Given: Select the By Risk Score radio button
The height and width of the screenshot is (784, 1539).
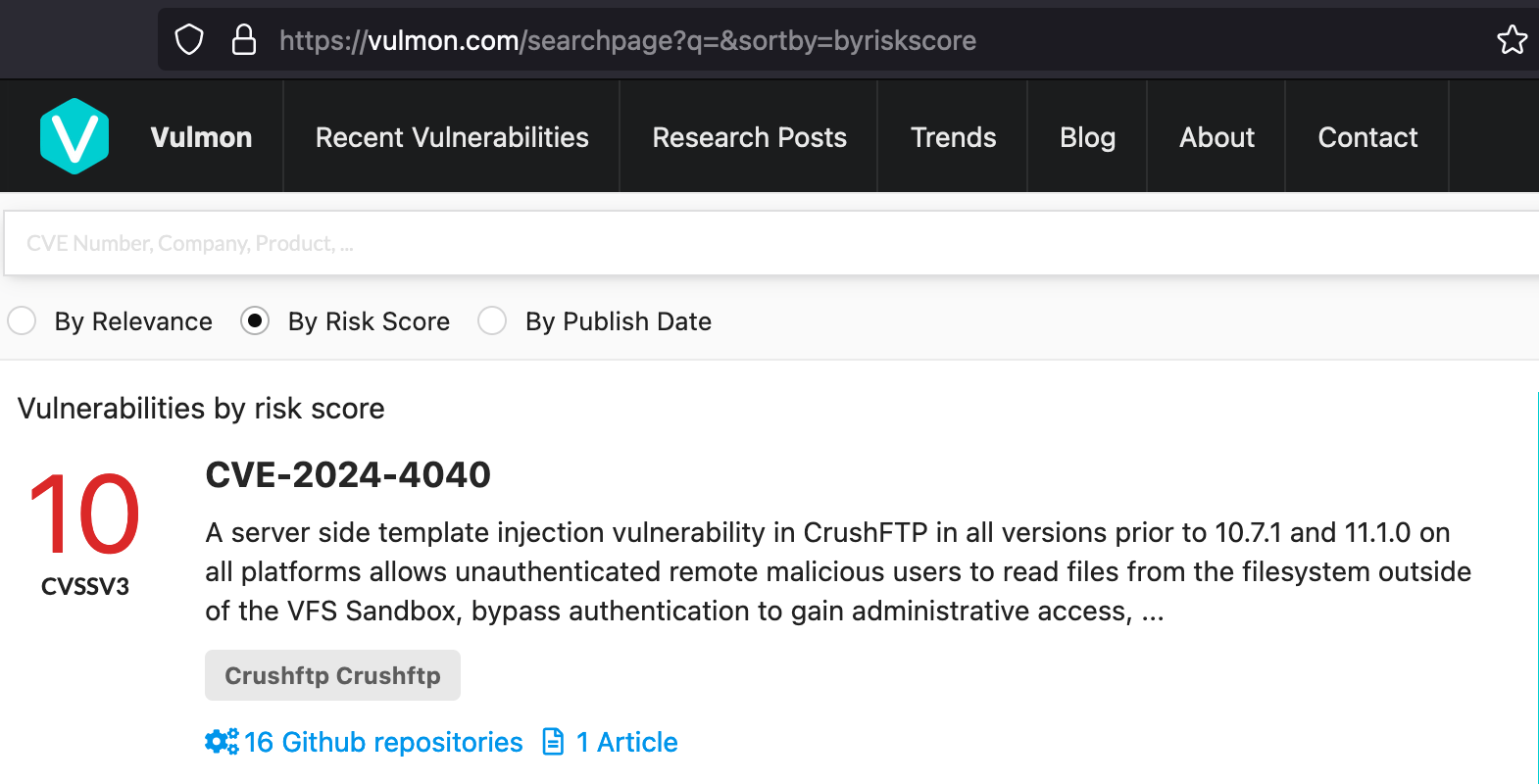Looking at the screenshot, I should (x=255, y=320).
